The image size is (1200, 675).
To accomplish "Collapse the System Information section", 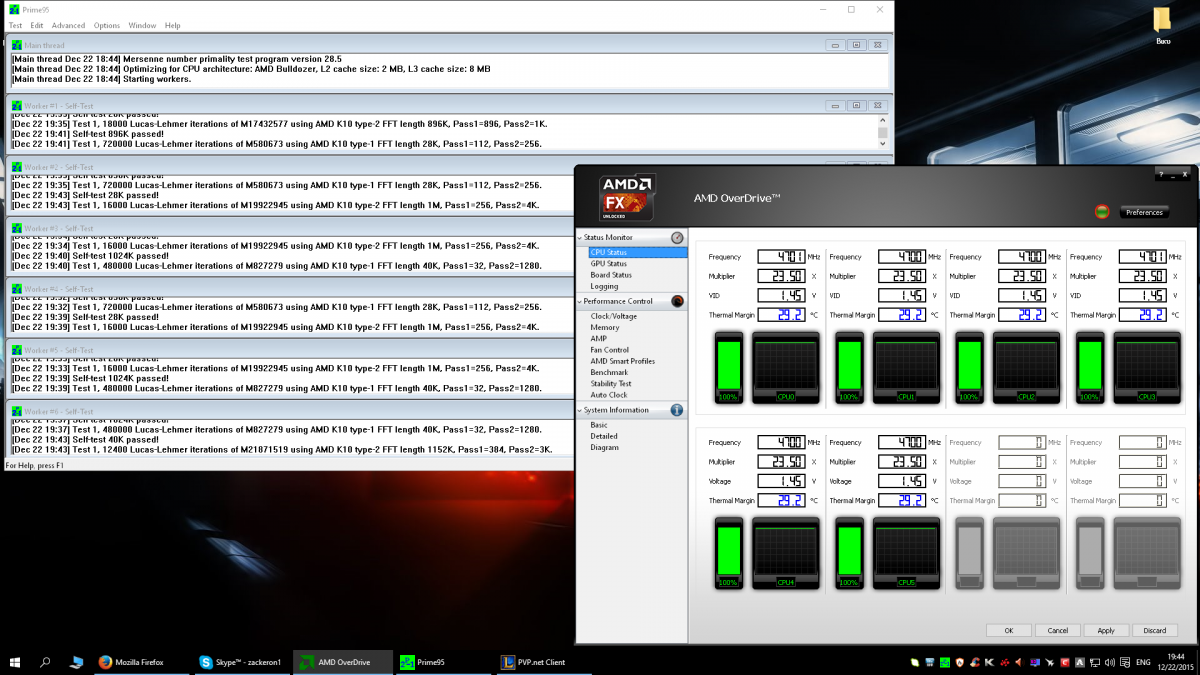I will pyautogui.click(x=580, y=410).
